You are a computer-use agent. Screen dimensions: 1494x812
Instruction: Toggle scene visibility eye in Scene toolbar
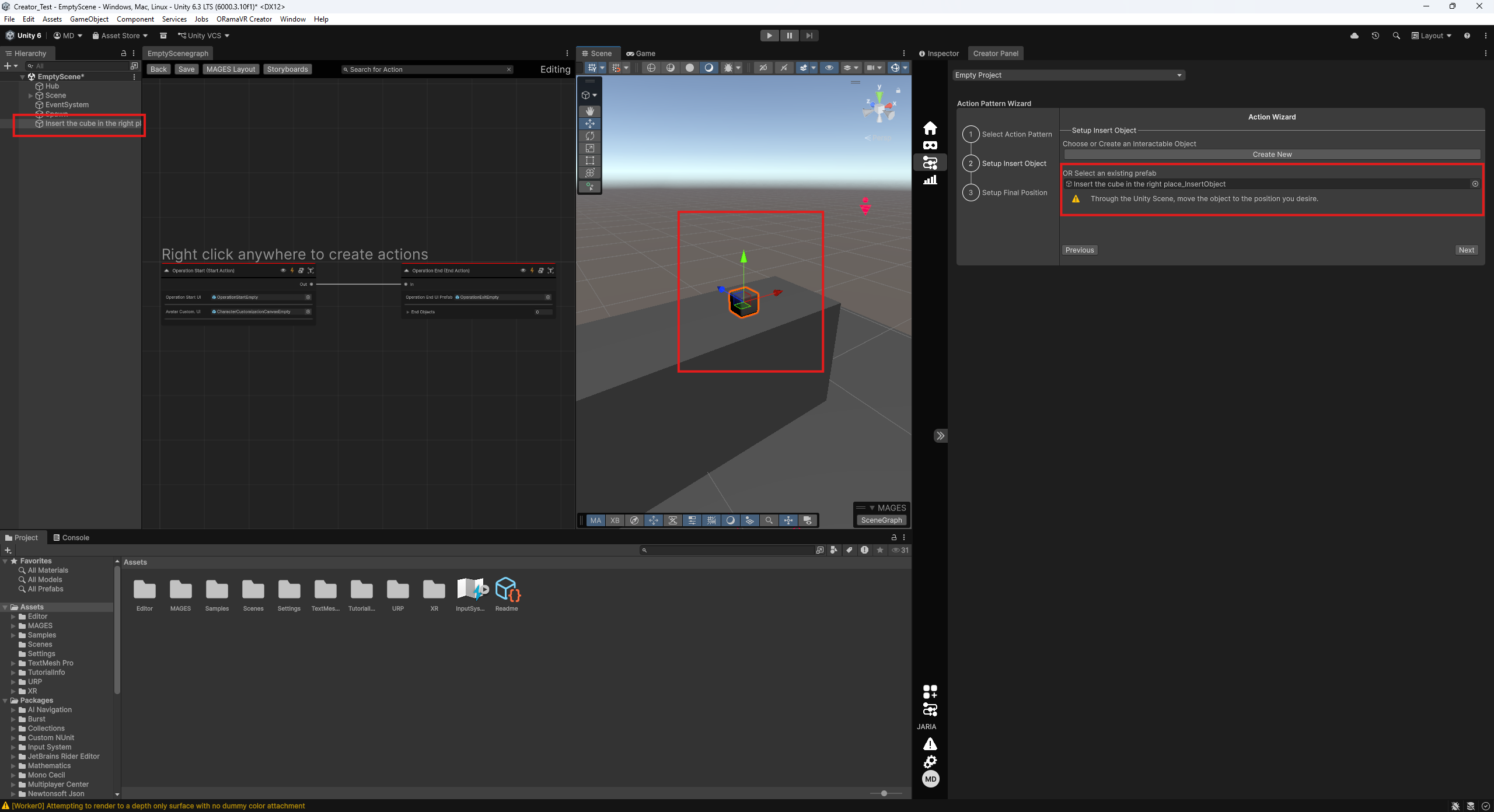(829, 68)
